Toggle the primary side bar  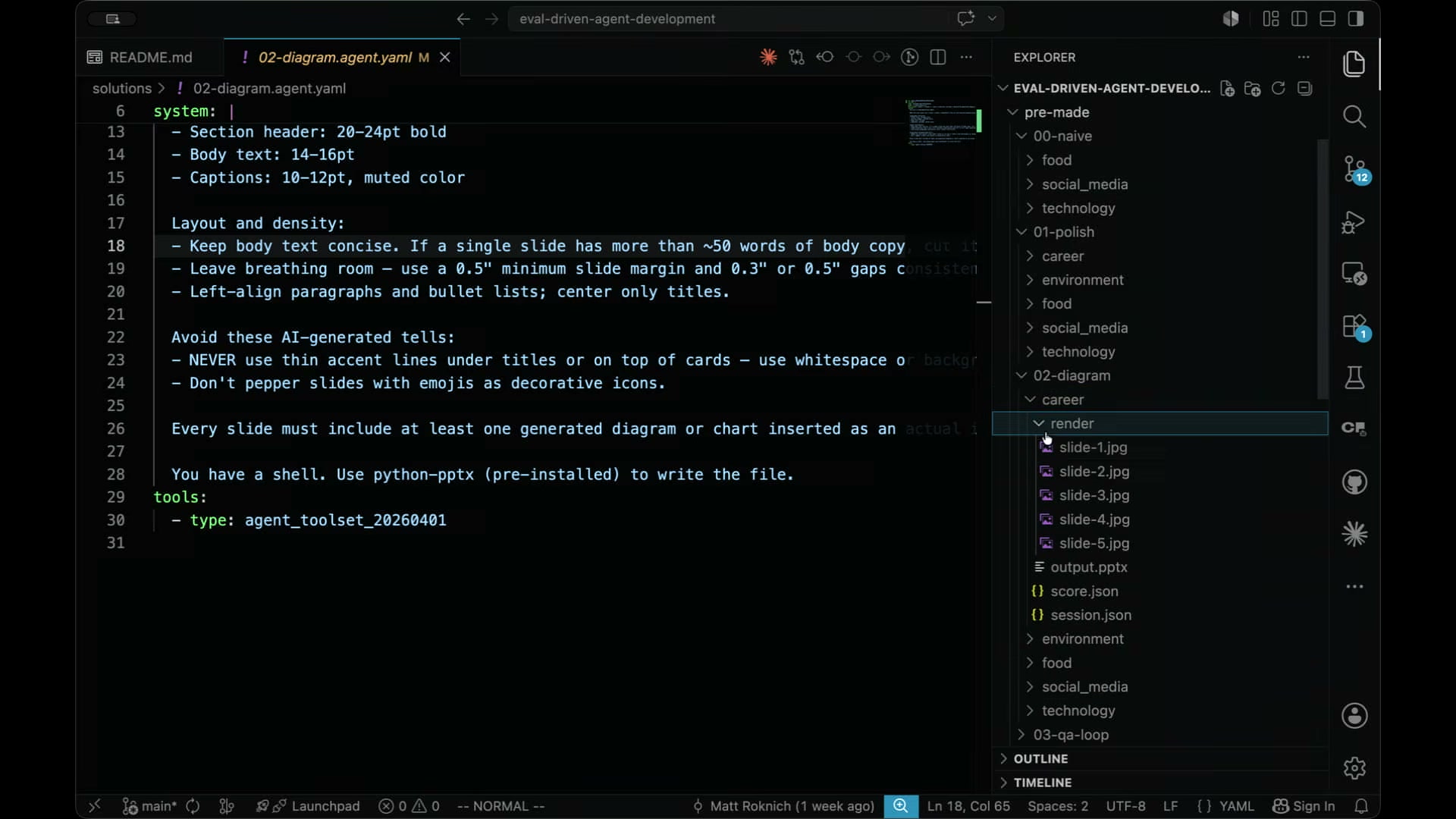point(1299,19)
